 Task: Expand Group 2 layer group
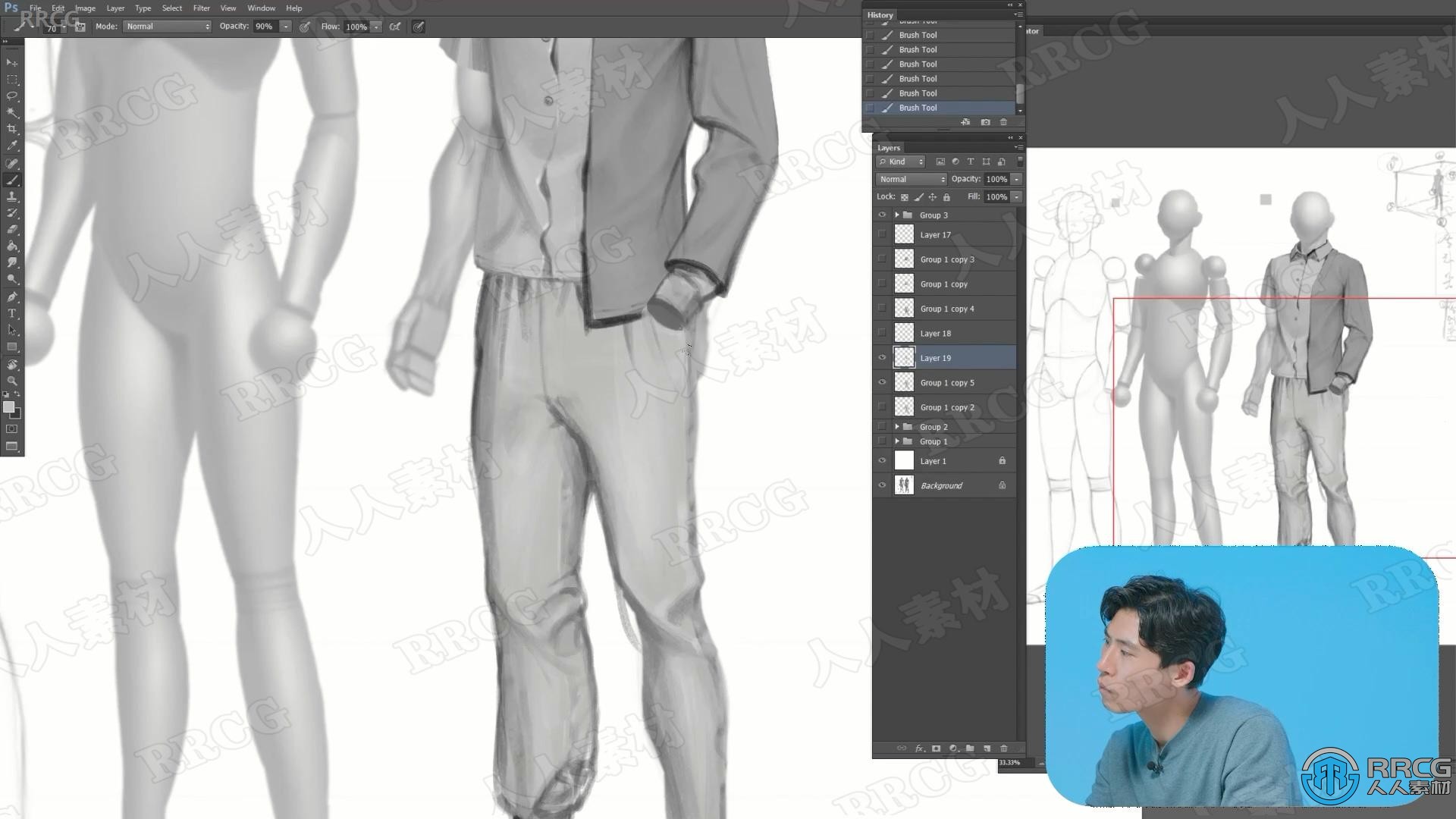897,427
